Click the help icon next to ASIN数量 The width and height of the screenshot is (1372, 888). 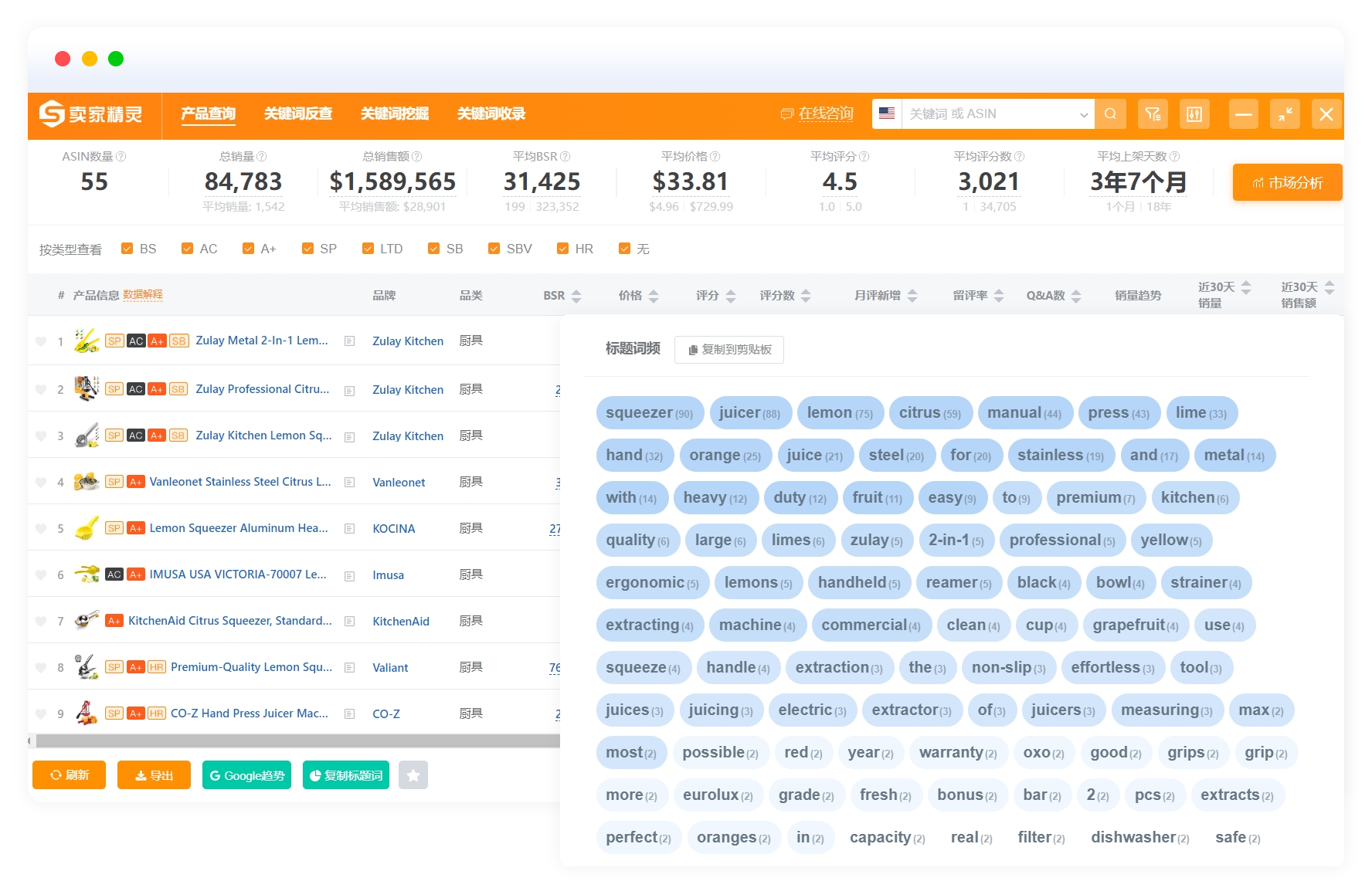[121, 157]
